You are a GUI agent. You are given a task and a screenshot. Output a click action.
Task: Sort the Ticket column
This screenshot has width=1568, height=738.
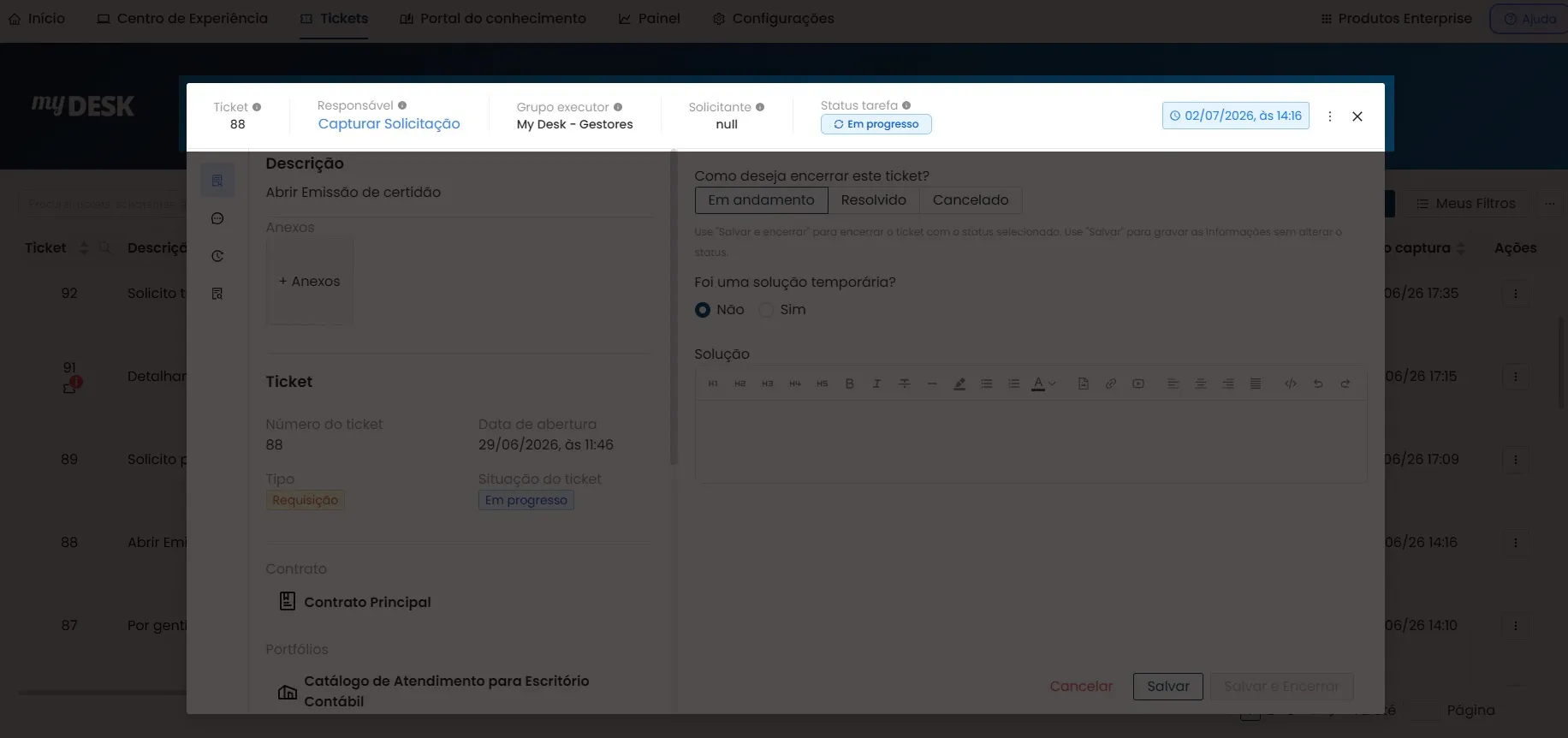pos(84,248)
